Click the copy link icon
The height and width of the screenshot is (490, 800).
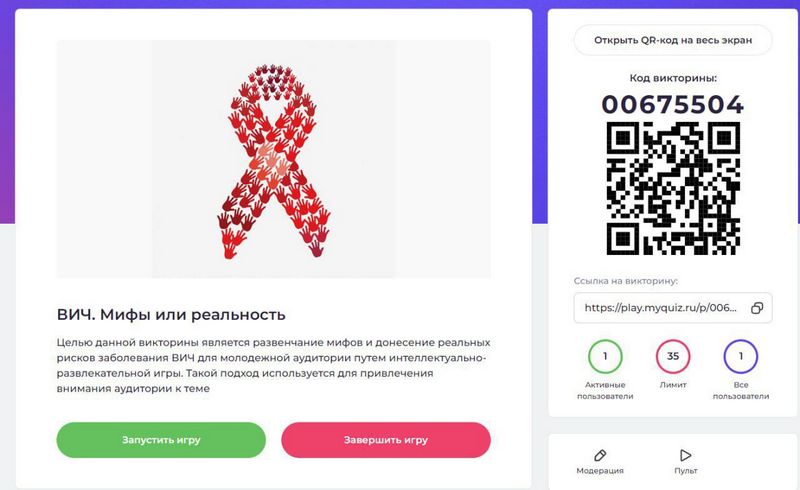click(757, 308)
